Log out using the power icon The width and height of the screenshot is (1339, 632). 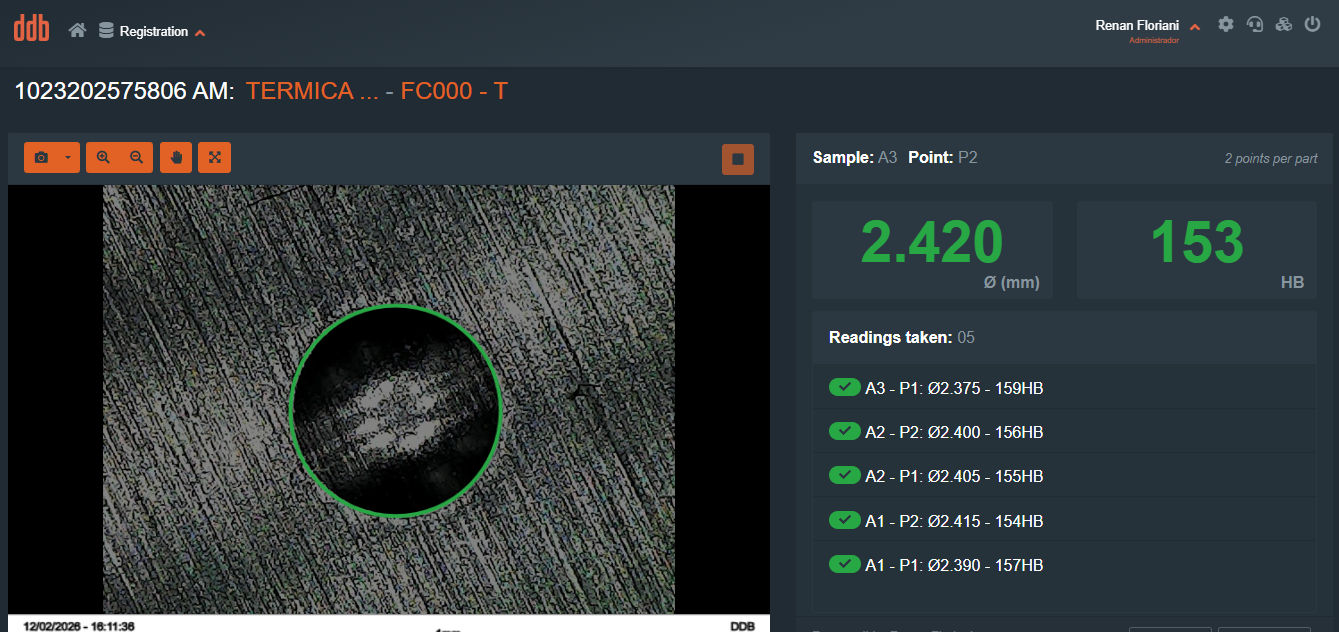click(1313, 25)
